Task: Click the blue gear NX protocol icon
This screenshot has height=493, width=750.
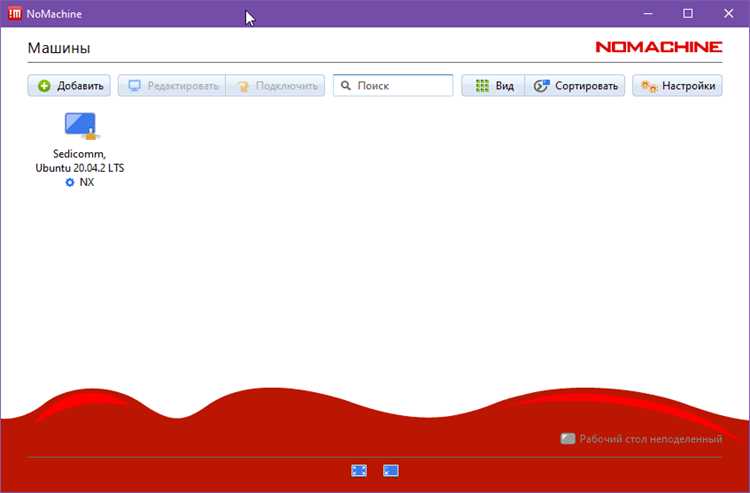Action: pyautogui.click(x=70, y=182)
